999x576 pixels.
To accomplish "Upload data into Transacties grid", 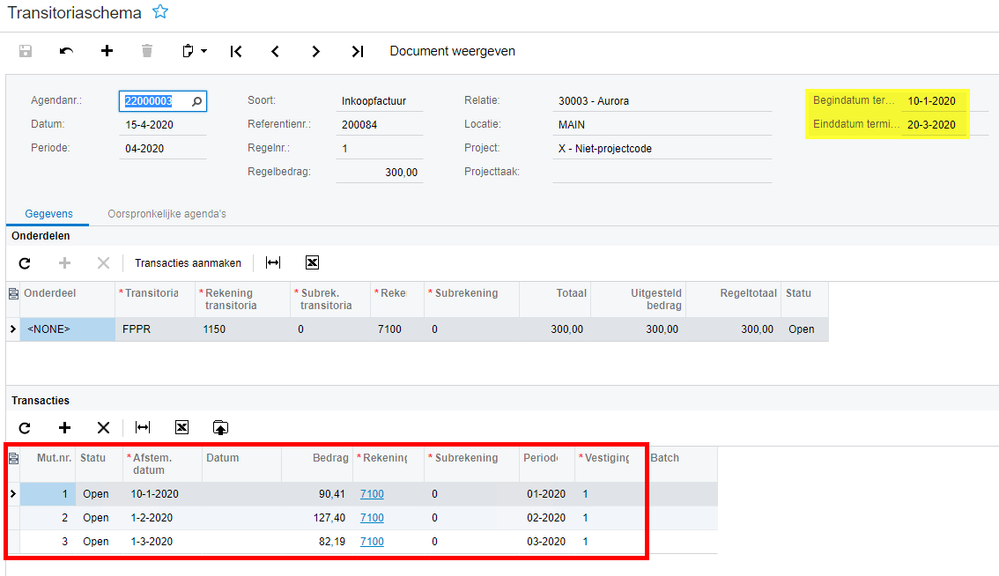I will coord(220,427).
